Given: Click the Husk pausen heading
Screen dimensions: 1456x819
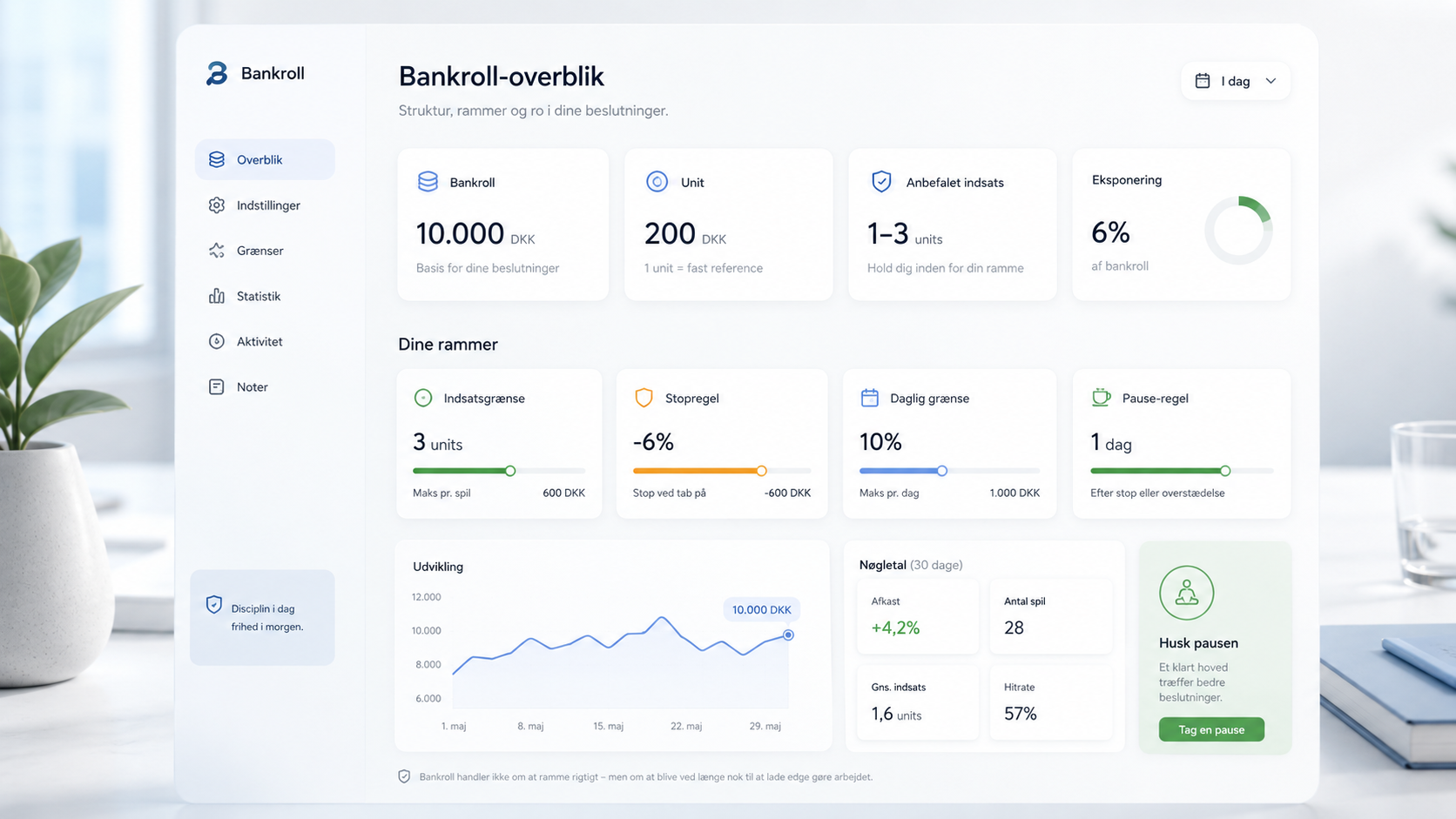Looking at the screenshot, I should (x=1198, y=643).
